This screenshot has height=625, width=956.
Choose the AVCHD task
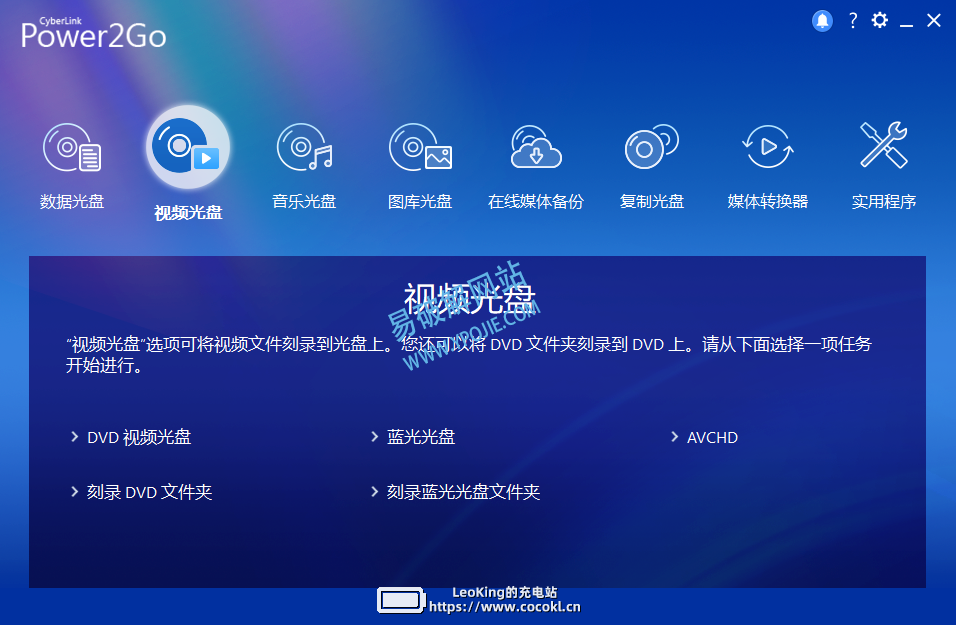click(x=712, y=438)
